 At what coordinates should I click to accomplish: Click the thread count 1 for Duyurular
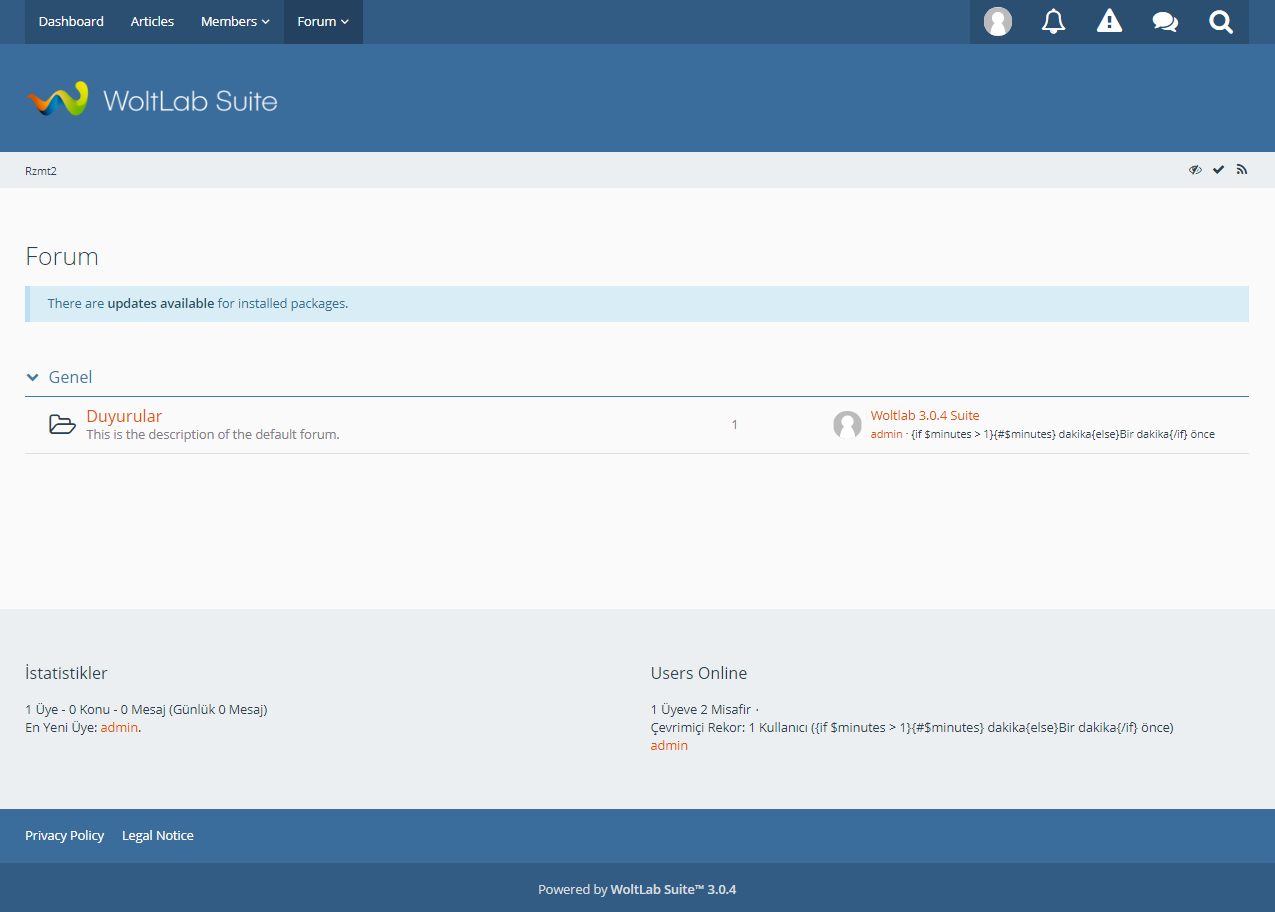pos(734,425)
